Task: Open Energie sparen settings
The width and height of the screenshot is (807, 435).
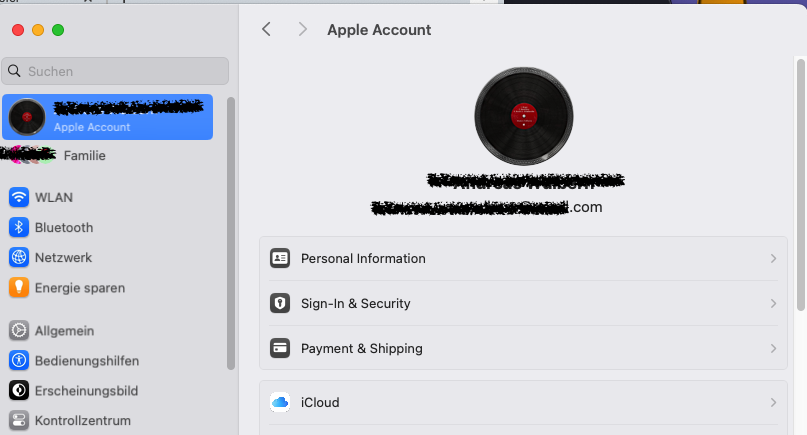Action: pyautogui.click(x=108, y=287)
